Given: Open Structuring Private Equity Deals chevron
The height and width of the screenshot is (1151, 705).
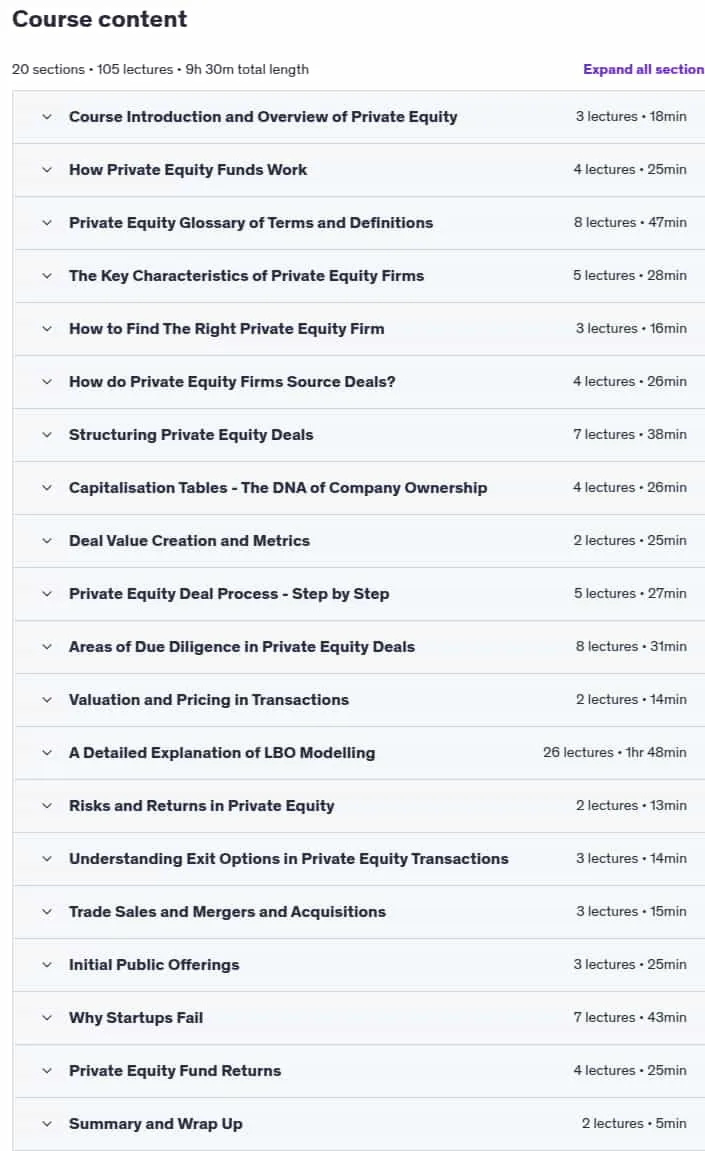Looking at the screenshot, I should coord(47,435).
